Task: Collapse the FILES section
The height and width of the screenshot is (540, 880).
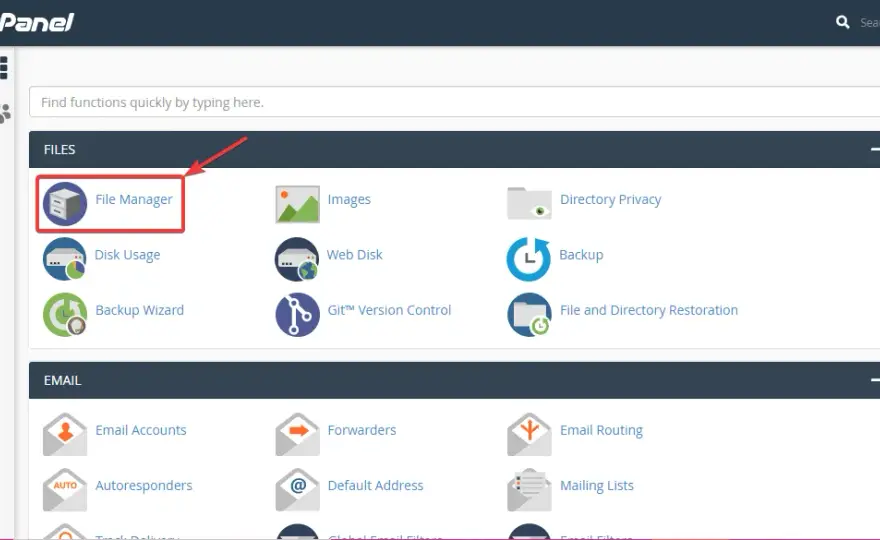Action: pyautogui.click(x=874, y=149)
